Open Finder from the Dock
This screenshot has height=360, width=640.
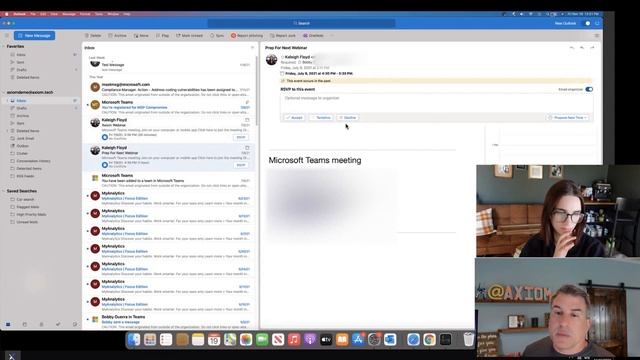click(x=134, y=340)
